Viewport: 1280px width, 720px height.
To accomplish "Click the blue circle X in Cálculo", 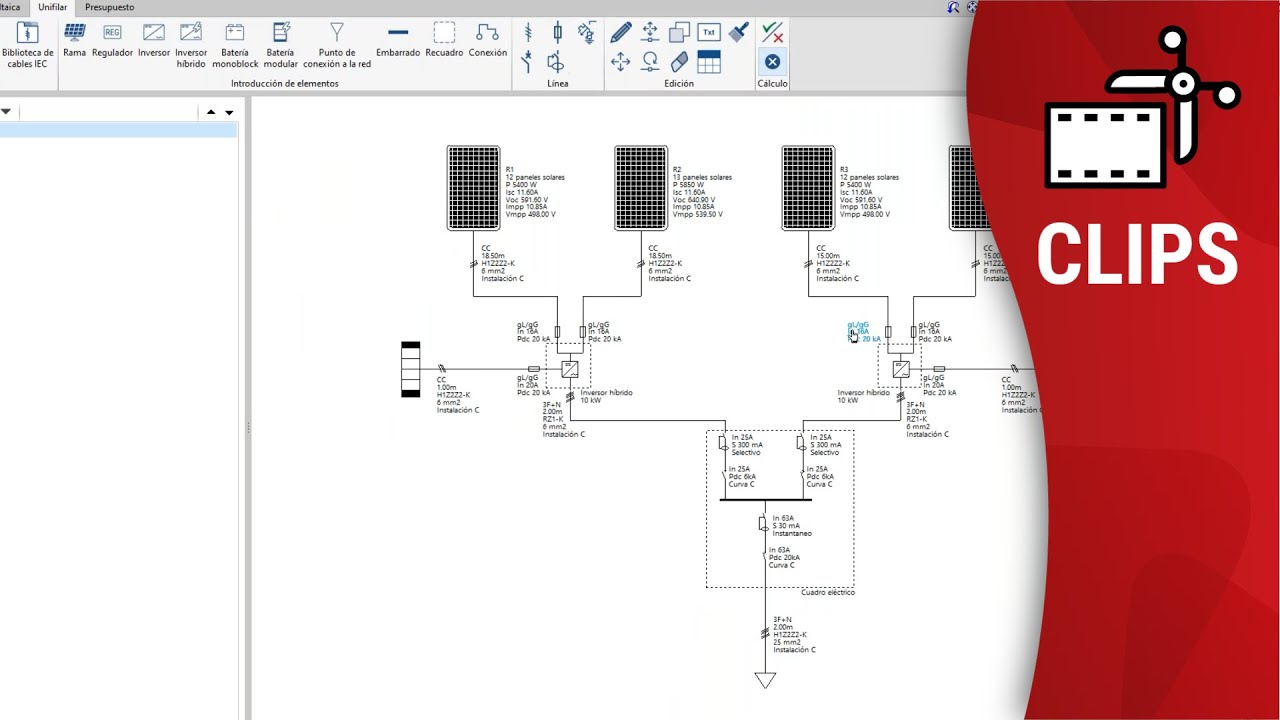I will pyautogui.click(x=772, y=62).
